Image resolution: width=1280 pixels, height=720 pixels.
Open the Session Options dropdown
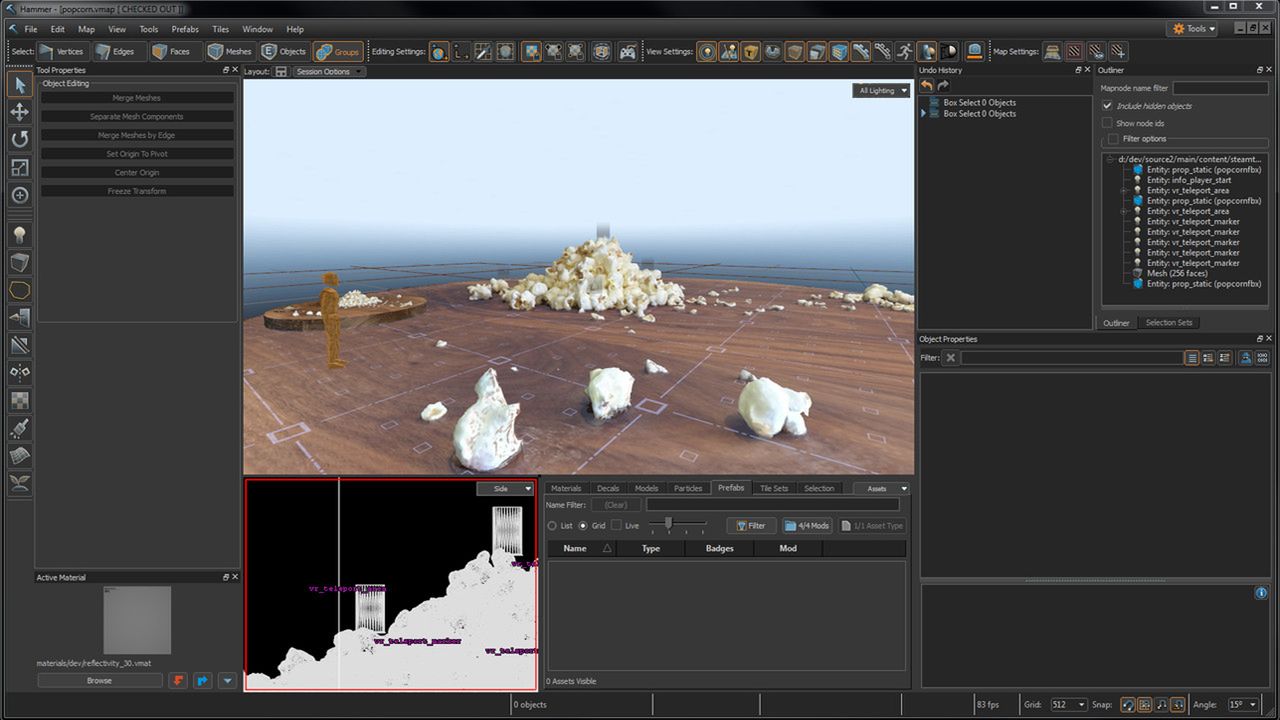(x=329, y=72)
